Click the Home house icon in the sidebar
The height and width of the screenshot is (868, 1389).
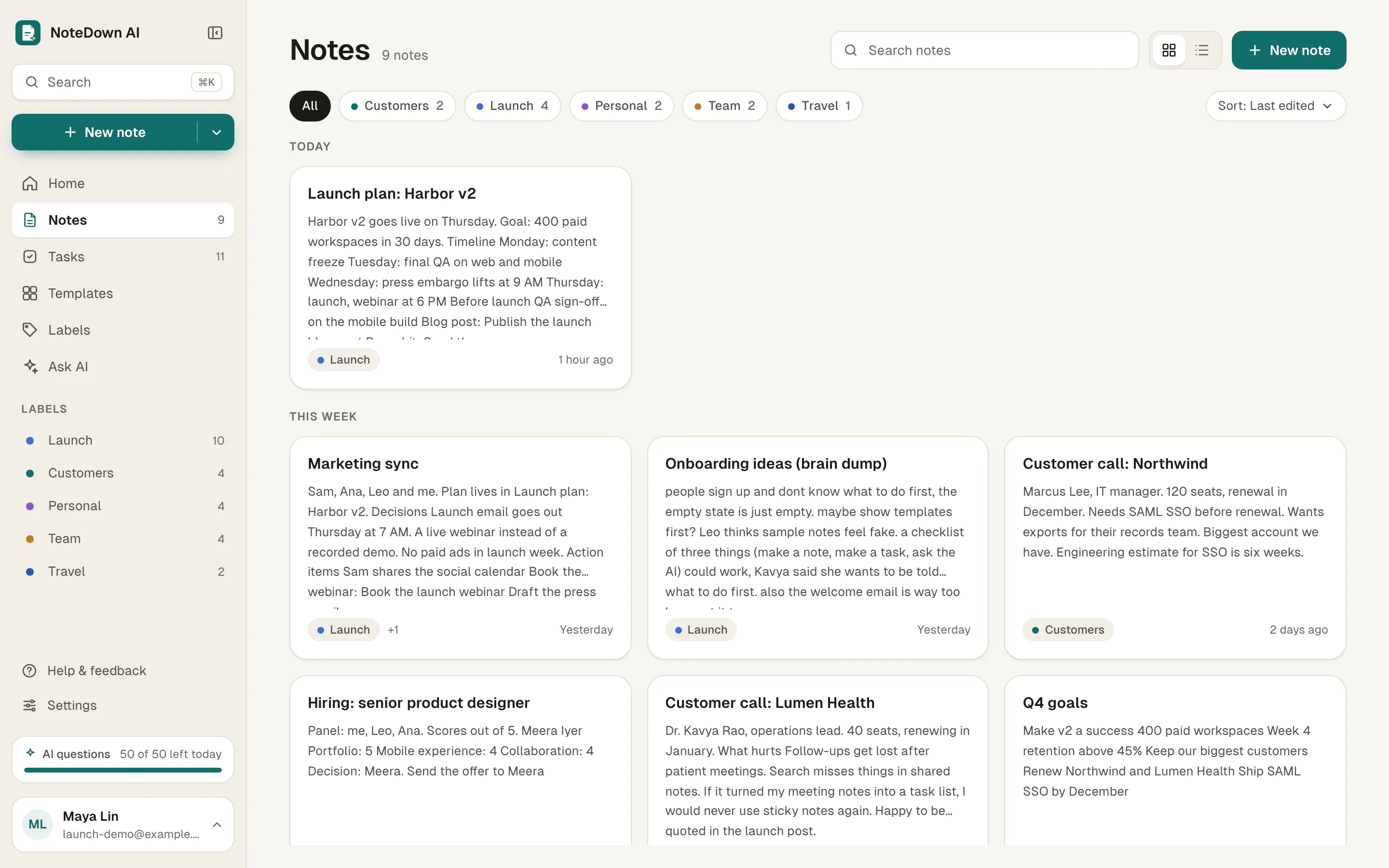tap(30, 183)
